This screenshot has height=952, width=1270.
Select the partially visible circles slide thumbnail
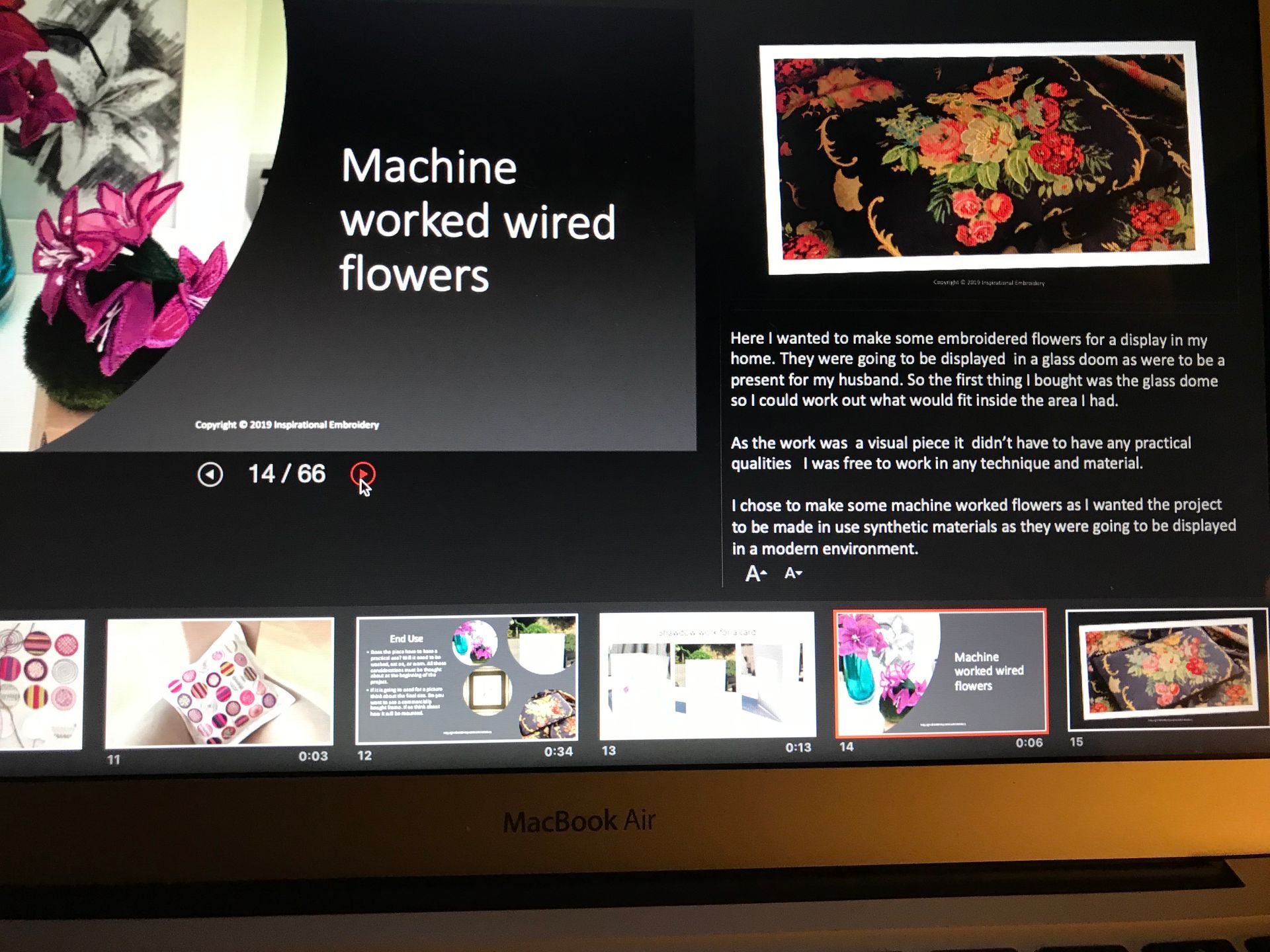[41, 684]
